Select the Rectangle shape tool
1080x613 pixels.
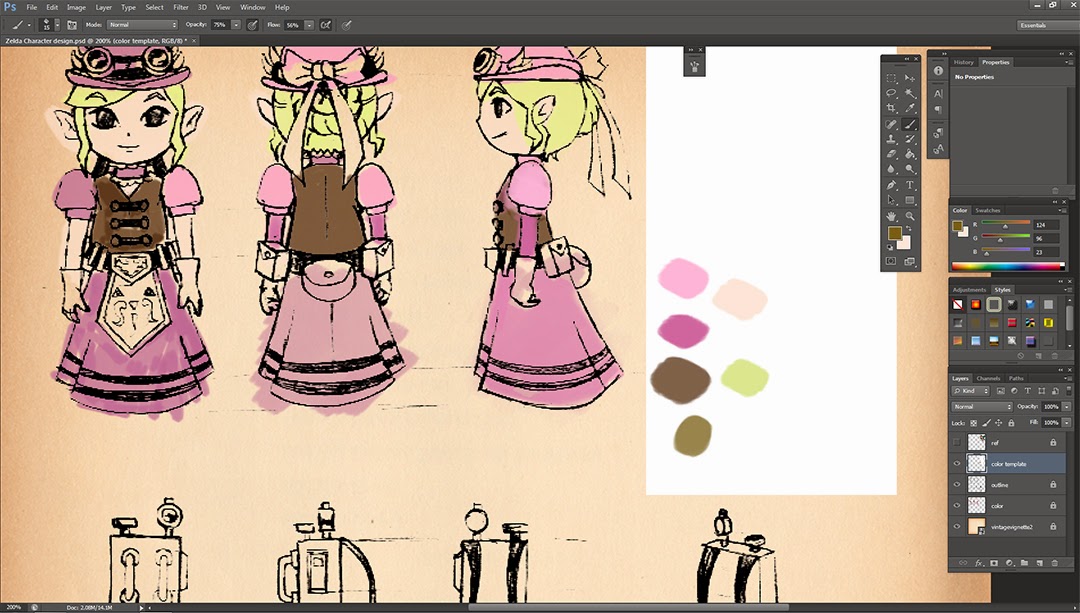[910, 200]
